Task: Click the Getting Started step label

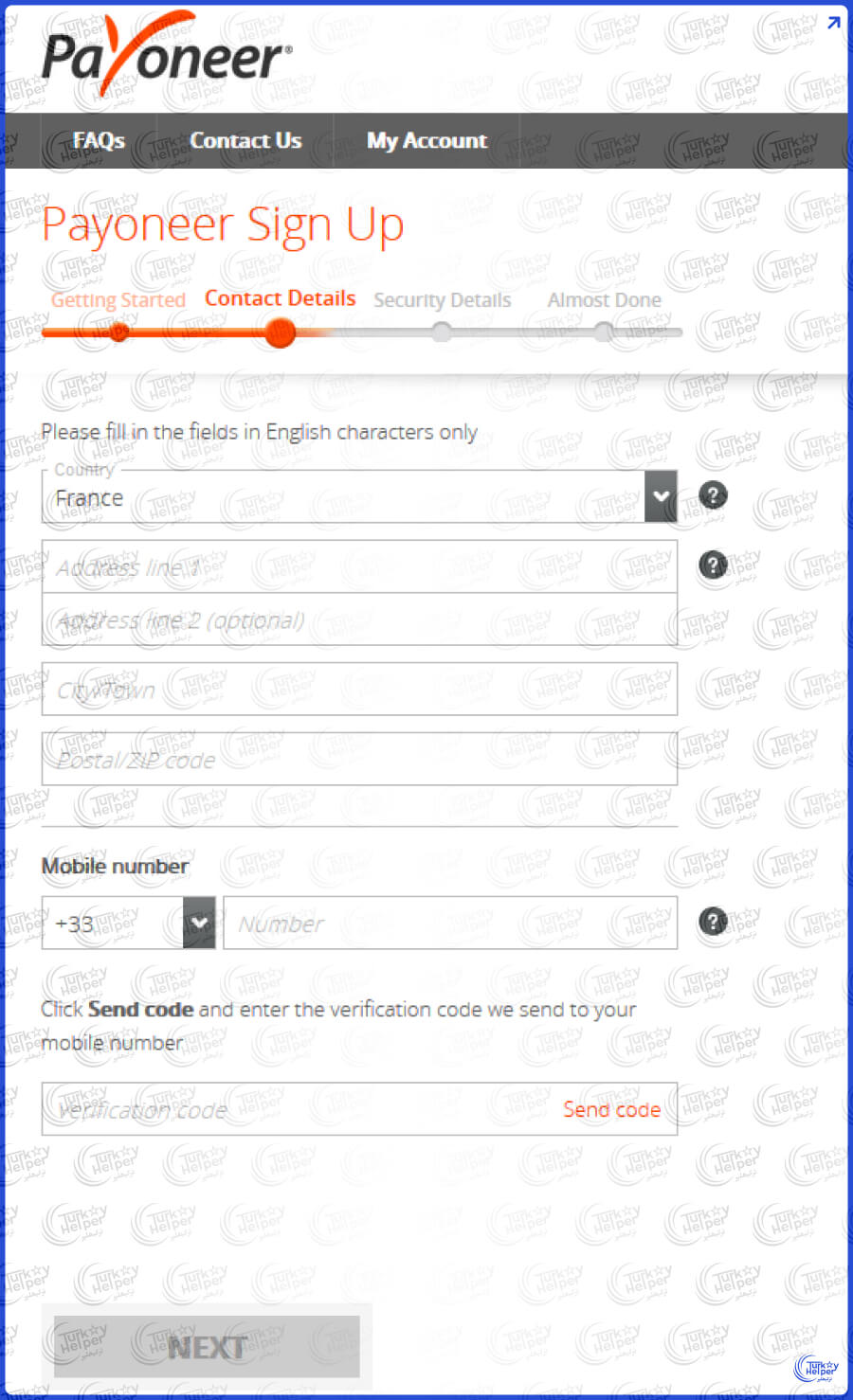Action: [x=118, y=299]
